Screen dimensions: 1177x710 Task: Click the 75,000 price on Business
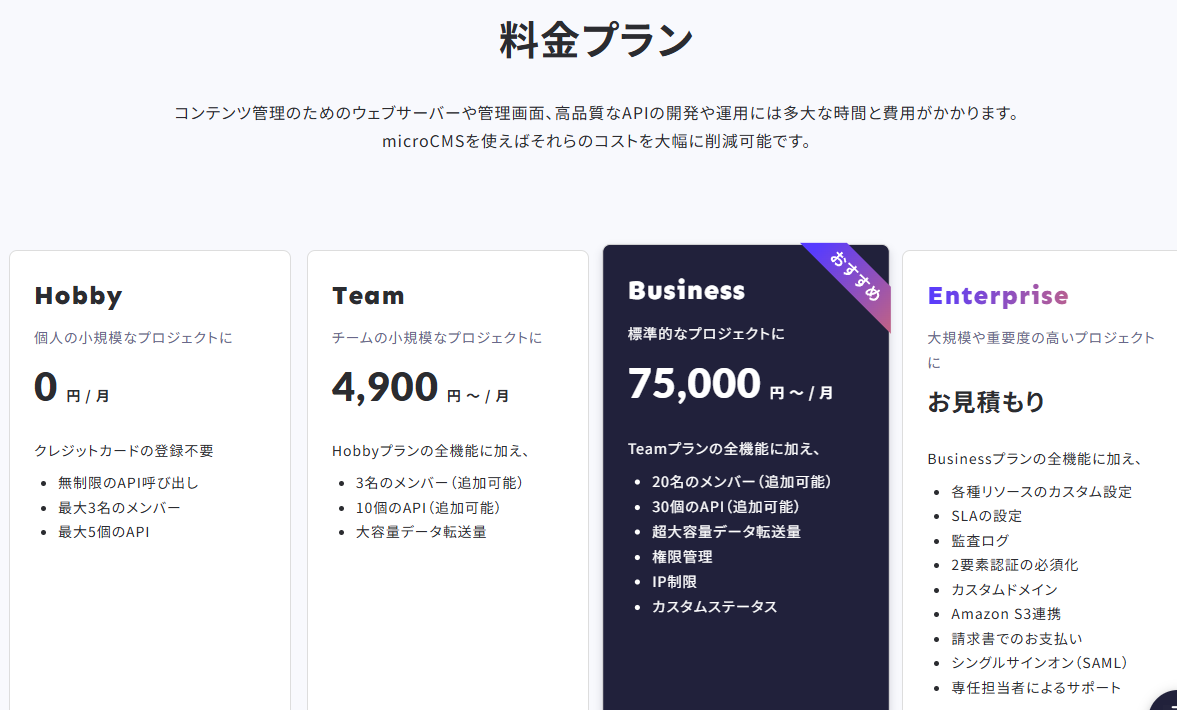click(x=694, y=383)
